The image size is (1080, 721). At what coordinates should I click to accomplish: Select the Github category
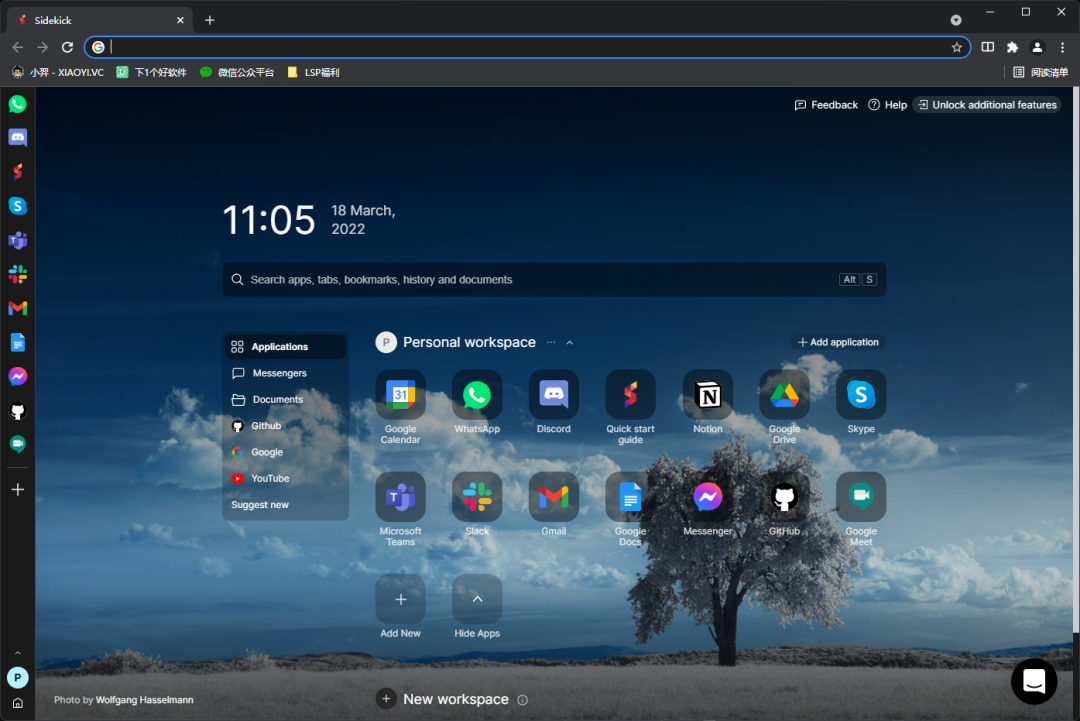pyautogui.click(x=286, y=426)
